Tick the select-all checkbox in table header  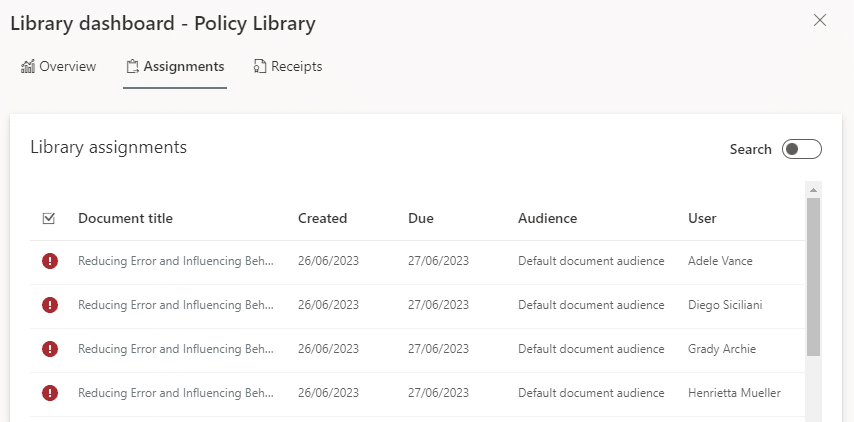click(49, 218)
